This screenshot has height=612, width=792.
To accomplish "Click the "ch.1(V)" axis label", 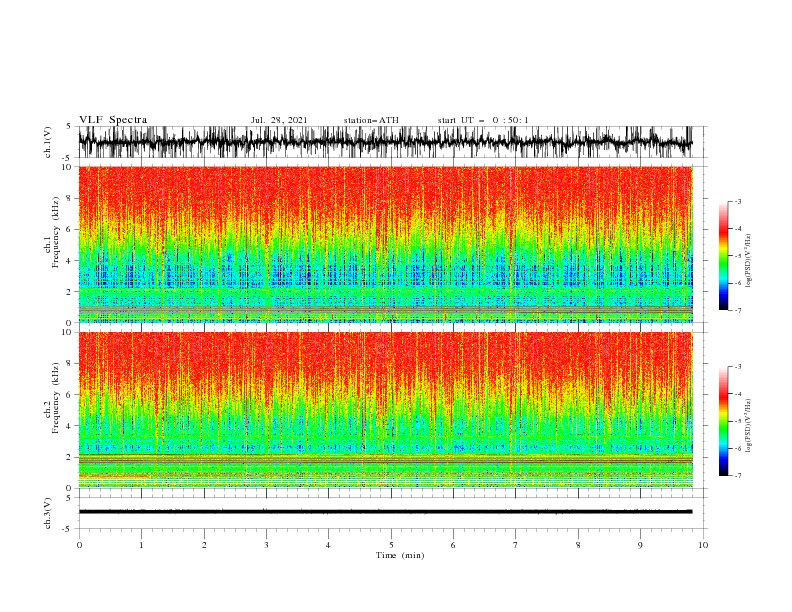I will (x=48, y=142).
